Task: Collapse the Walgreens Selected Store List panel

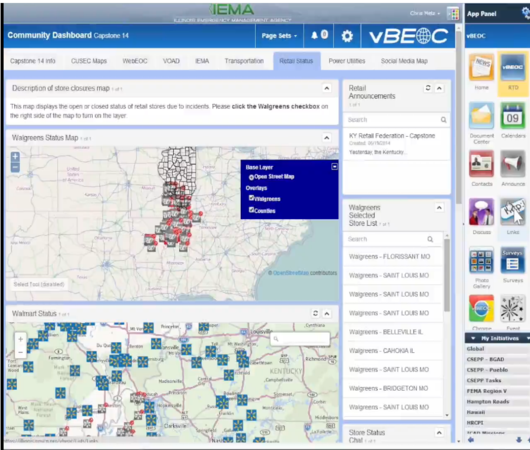Action: (x=439, y=208)
